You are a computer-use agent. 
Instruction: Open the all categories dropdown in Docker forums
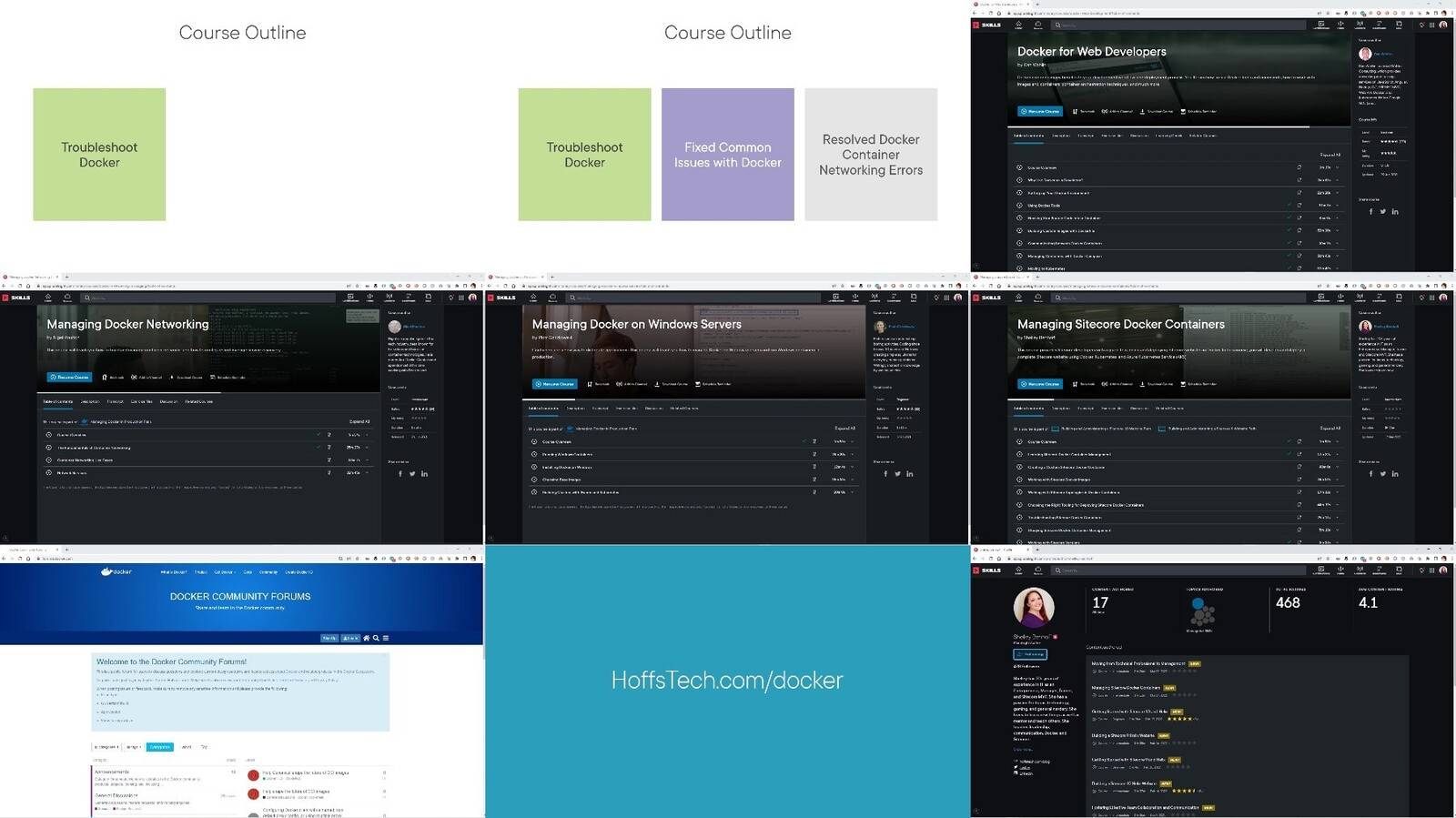click(x=107, y=747)
